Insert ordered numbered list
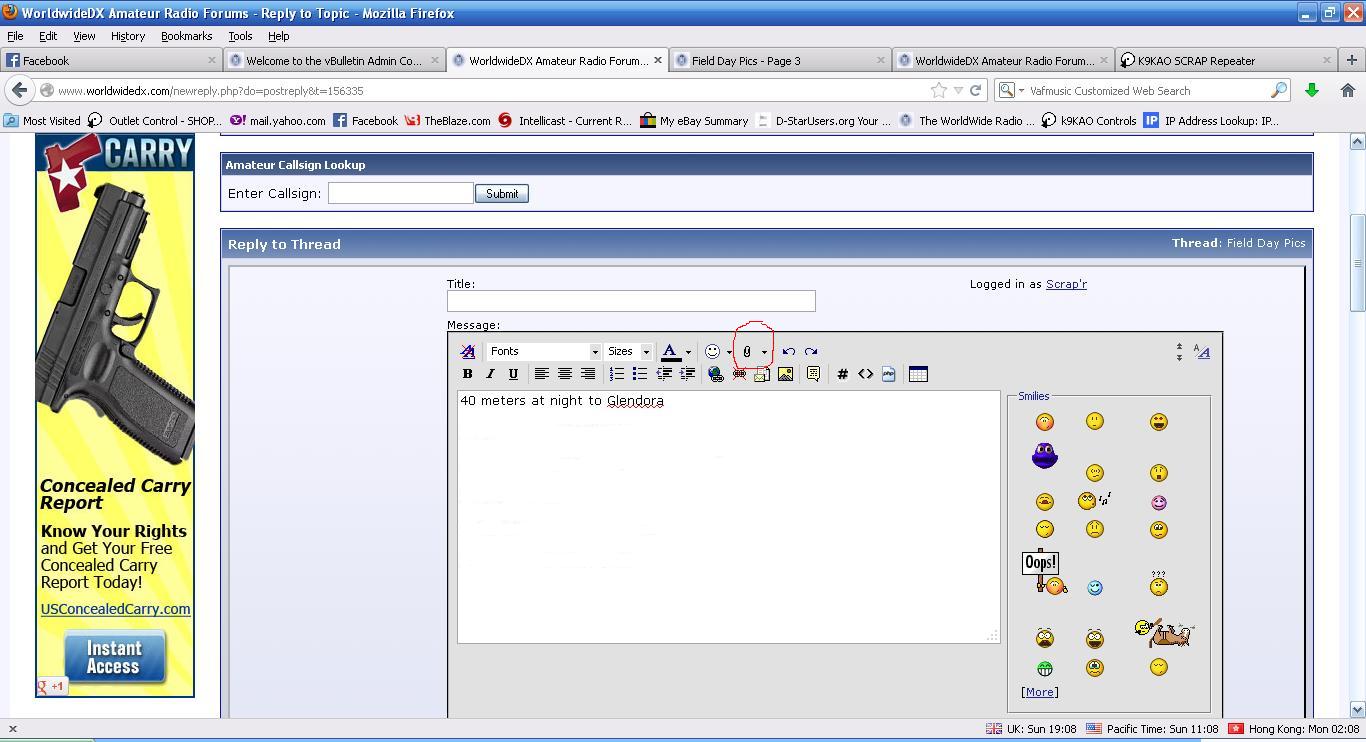The image size is (1366, 742). 617,374
